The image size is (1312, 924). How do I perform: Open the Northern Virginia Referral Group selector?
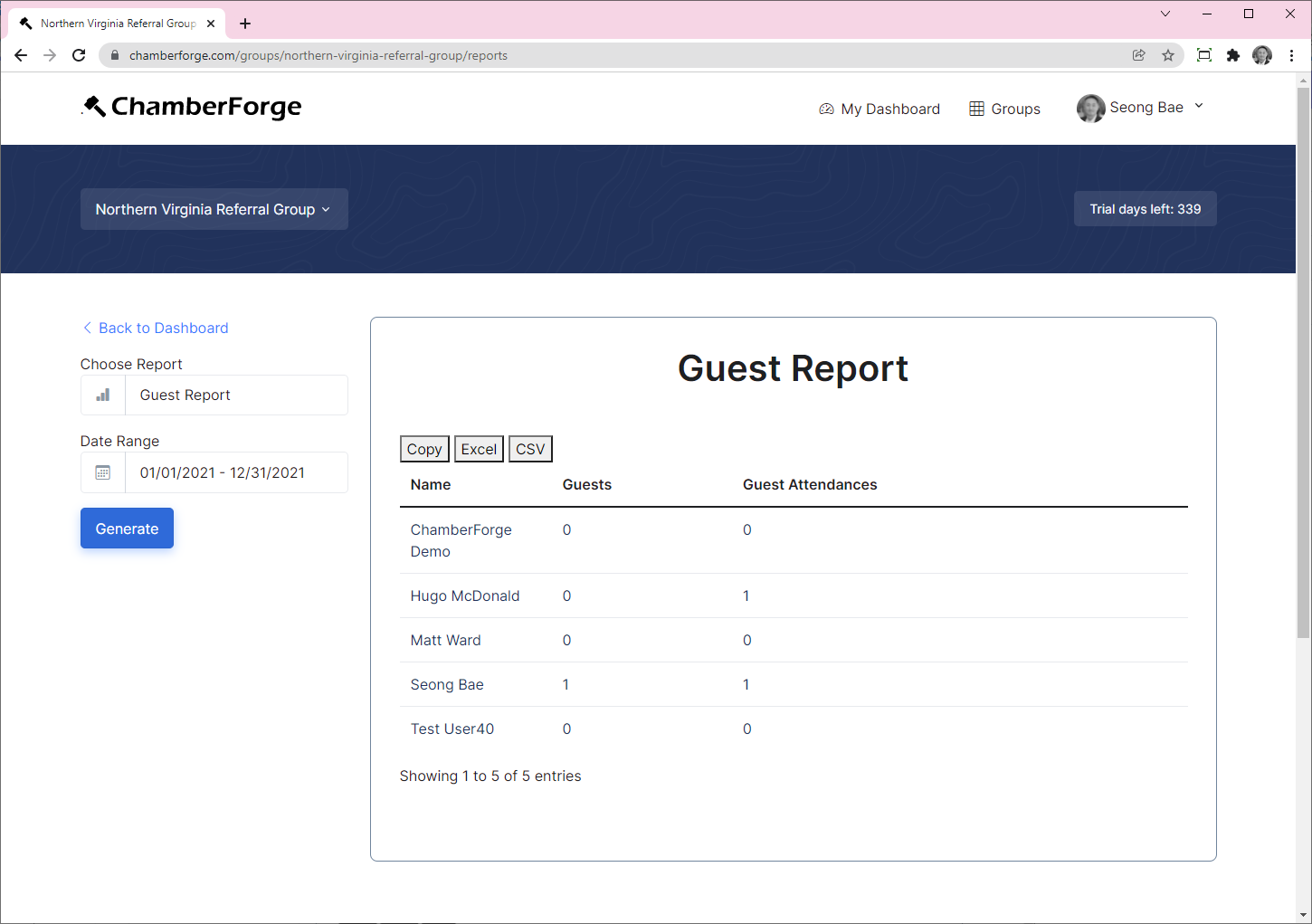tap(214, 209)
